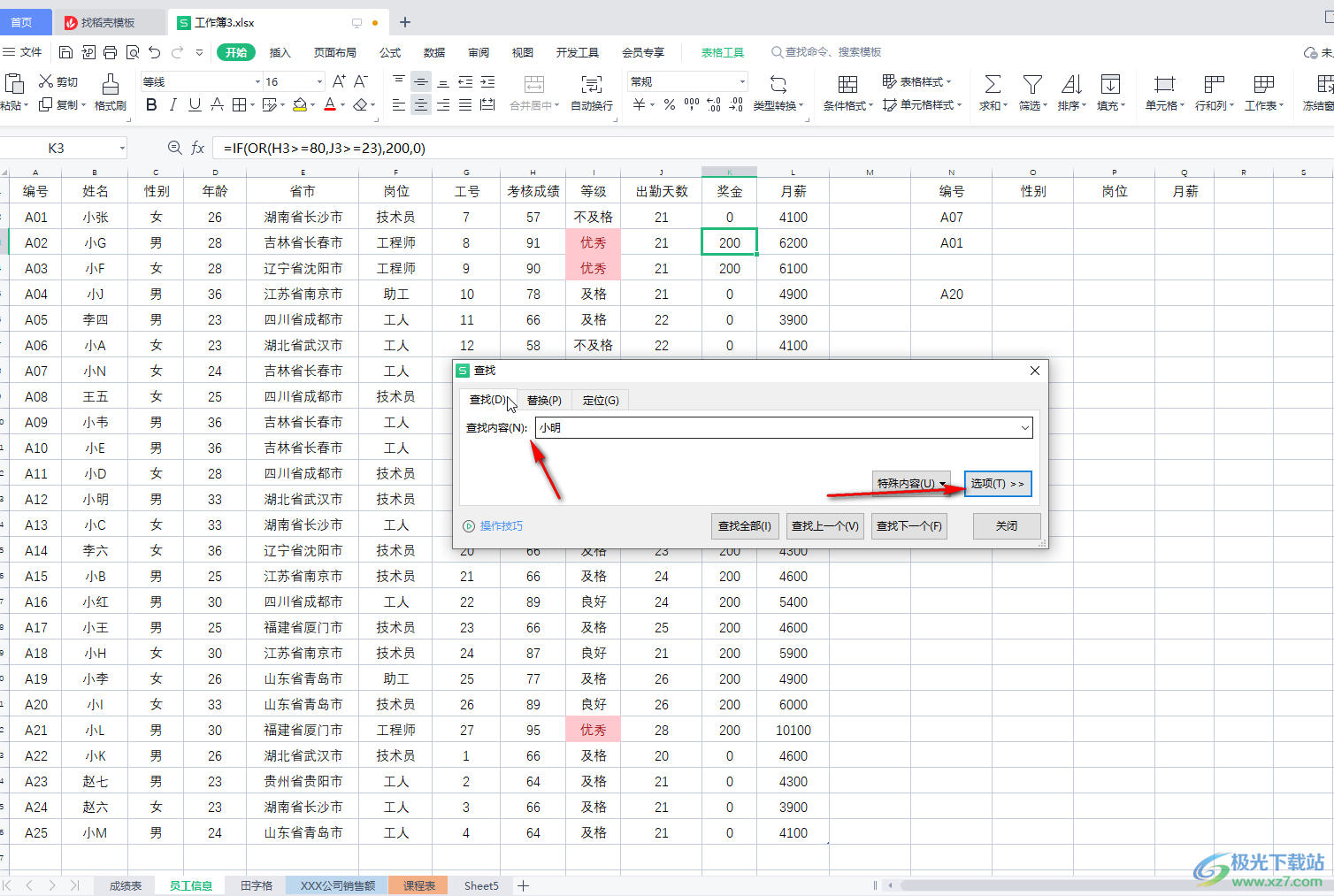Click the Increase Font Size A+ icon
Image resolution: width=1334 pixels, height=896 pixels.
tap(339, 81)
